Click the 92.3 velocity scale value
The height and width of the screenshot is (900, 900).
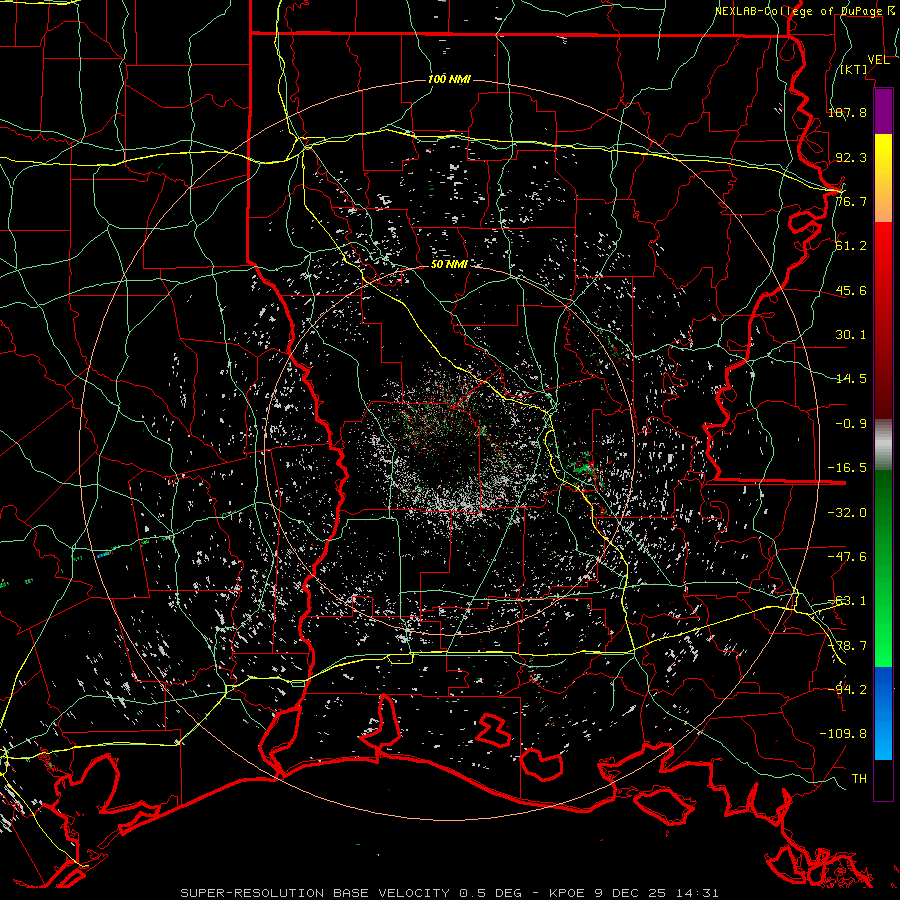851,157
